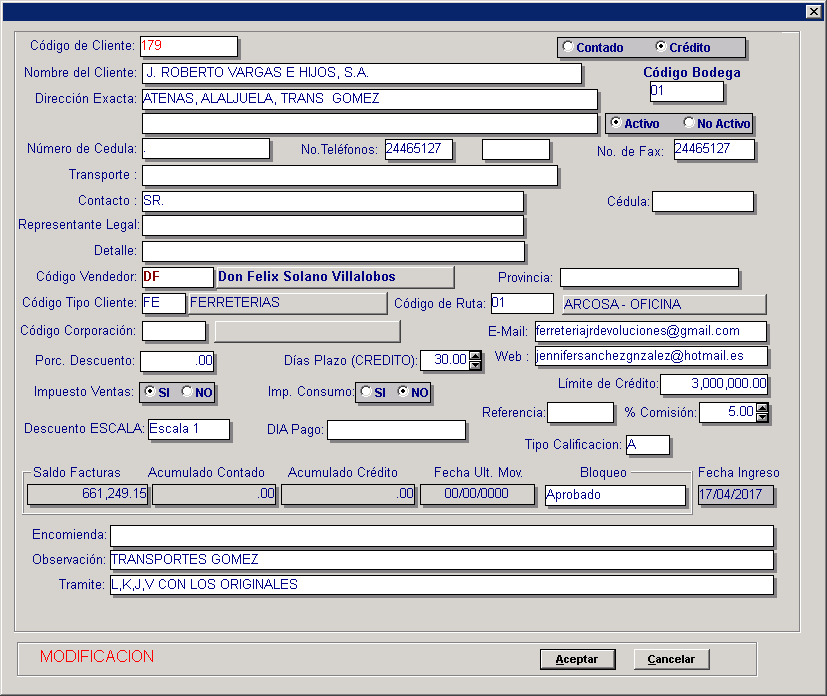Click the Aceptar button
Image resolution: width=827 pixels, height=696 pixels.
(578, 659)
